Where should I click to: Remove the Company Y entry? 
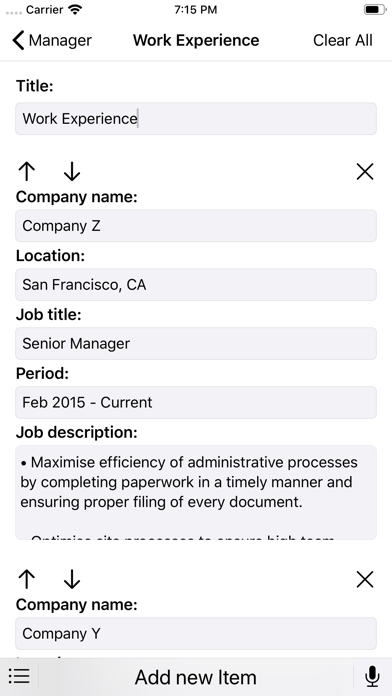pyautogui.click(x=365, y=579)
